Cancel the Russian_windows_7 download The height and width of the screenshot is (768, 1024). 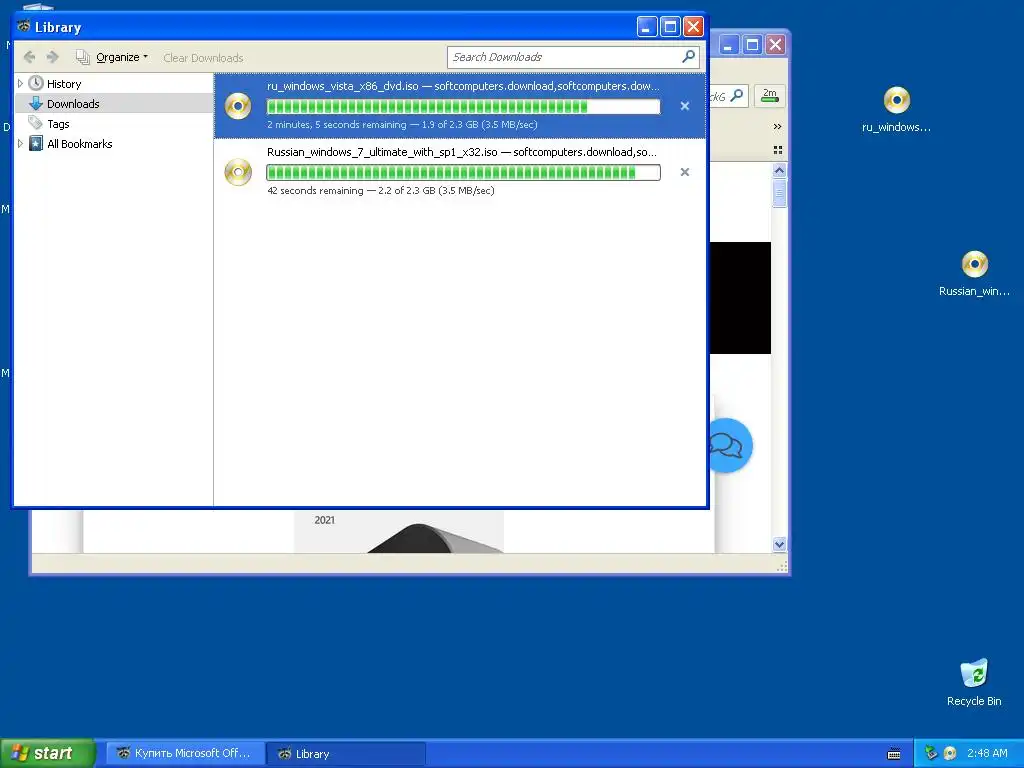tap(684, 172)
